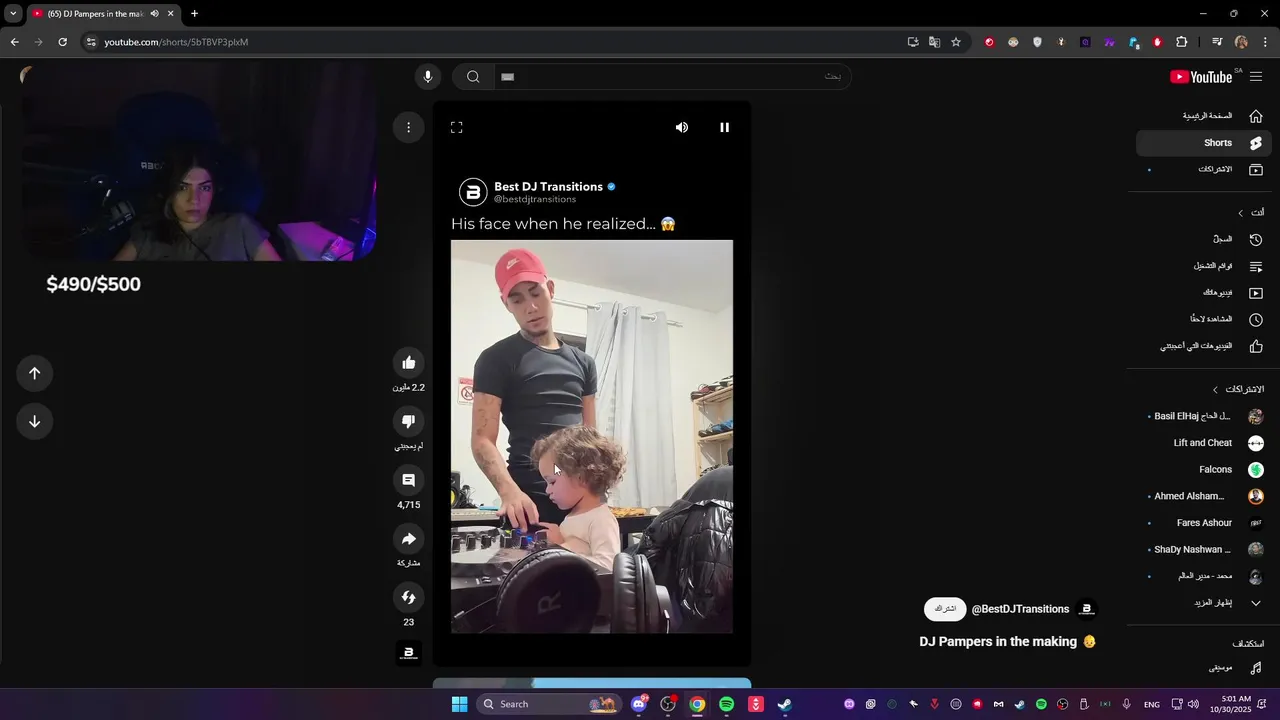The height and width of the screenshot is (720, 1280).
Task: Show more subscriptions with the chevron
Action: [1256, 603]
